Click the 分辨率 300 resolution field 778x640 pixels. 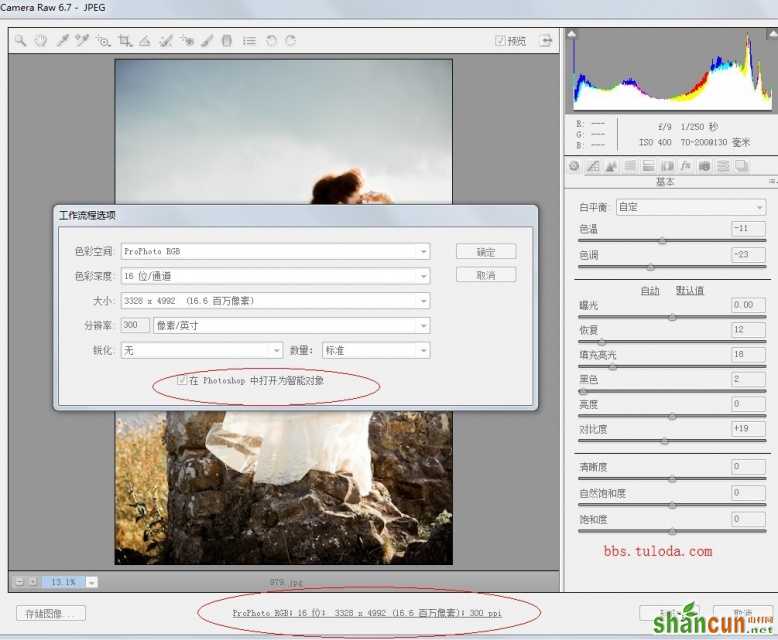pyautogui.click(x=134, y=325)
